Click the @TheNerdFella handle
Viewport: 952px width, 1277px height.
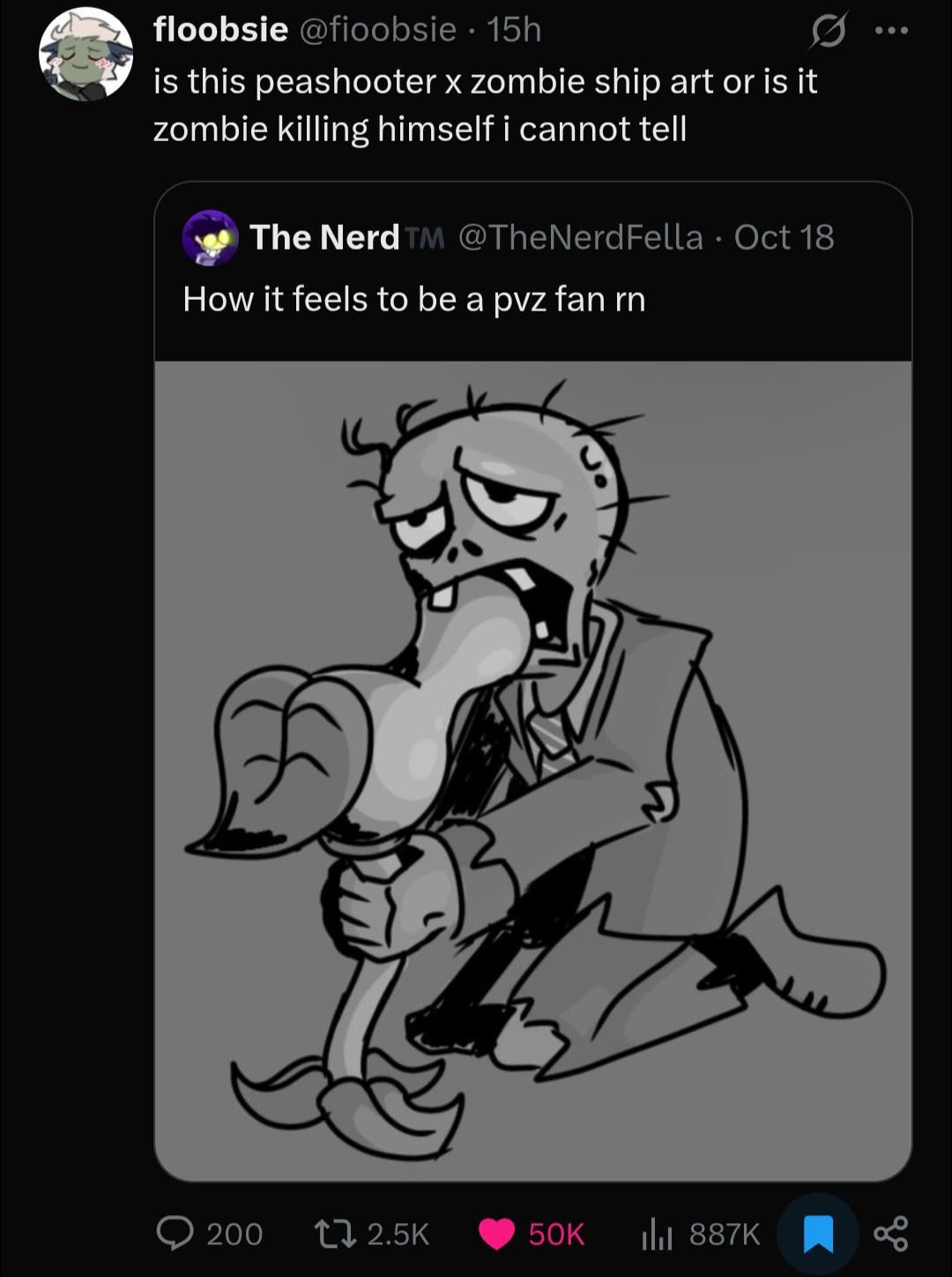click(580, 237)
